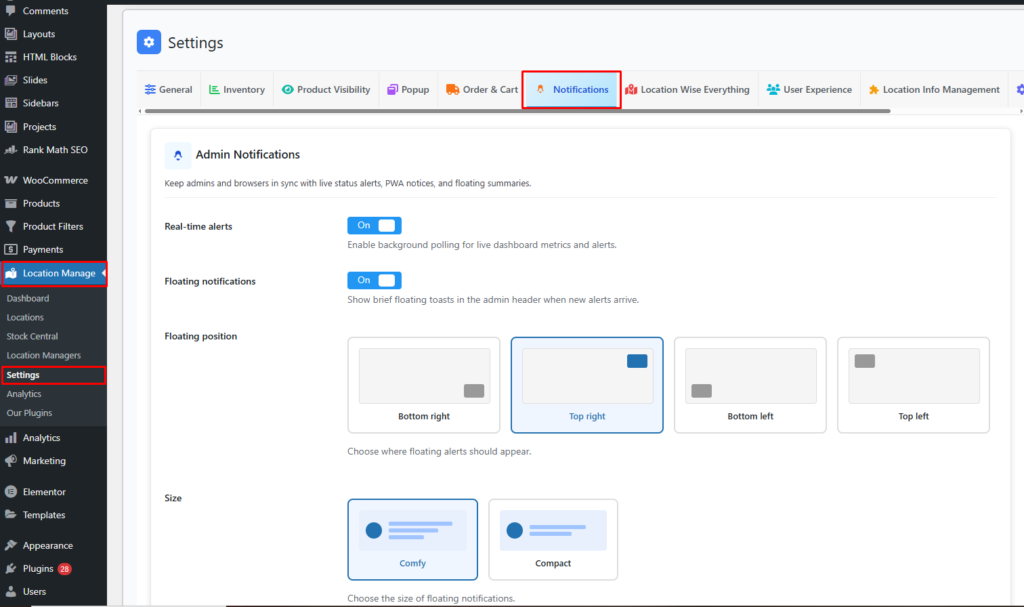Click the Elementor sidebar icon
1024x607 pixels.
pyautogui.click(x=11, y=492)
